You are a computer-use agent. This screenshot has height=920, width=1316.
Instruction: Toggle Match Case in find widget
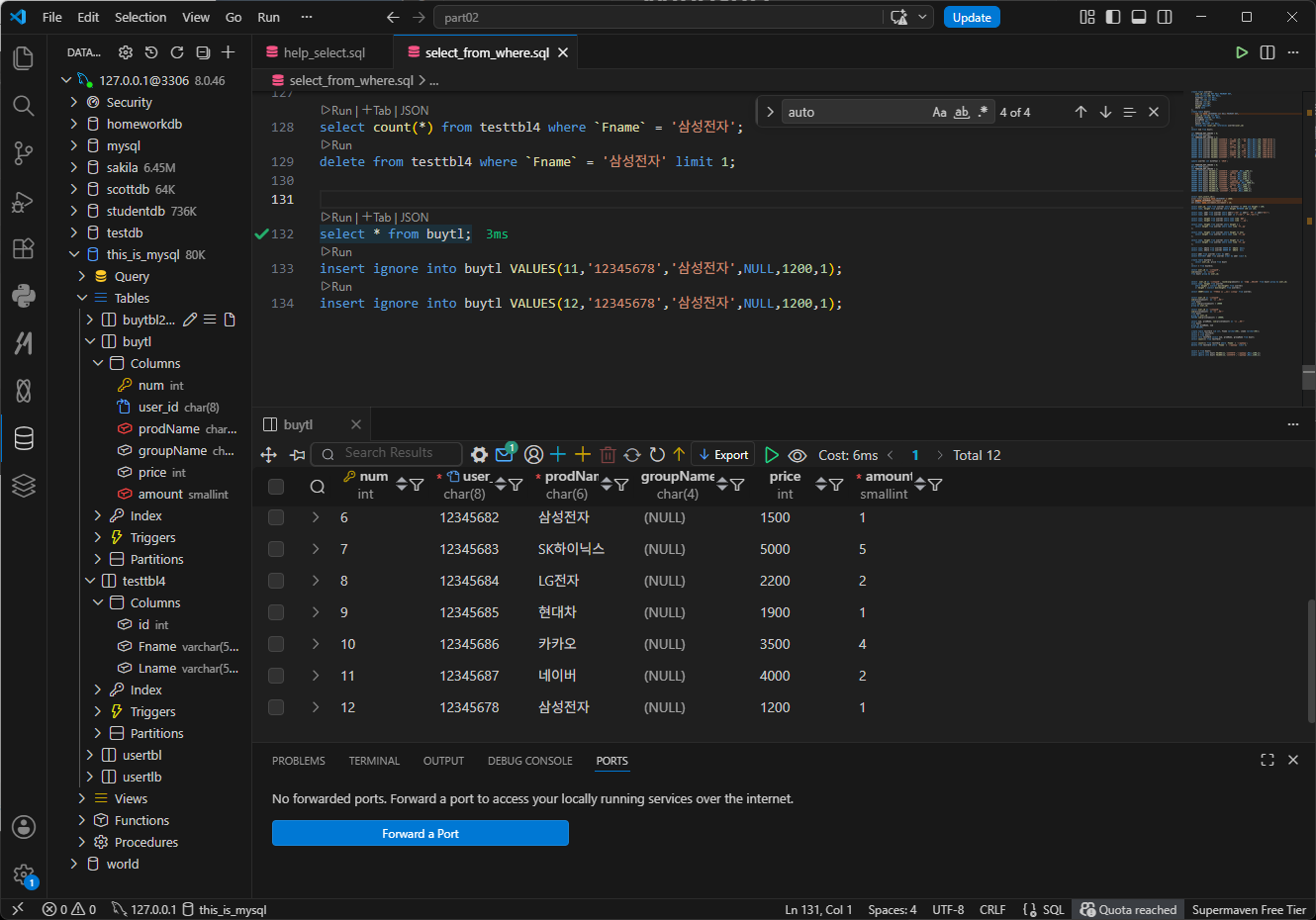coord(939,112)
